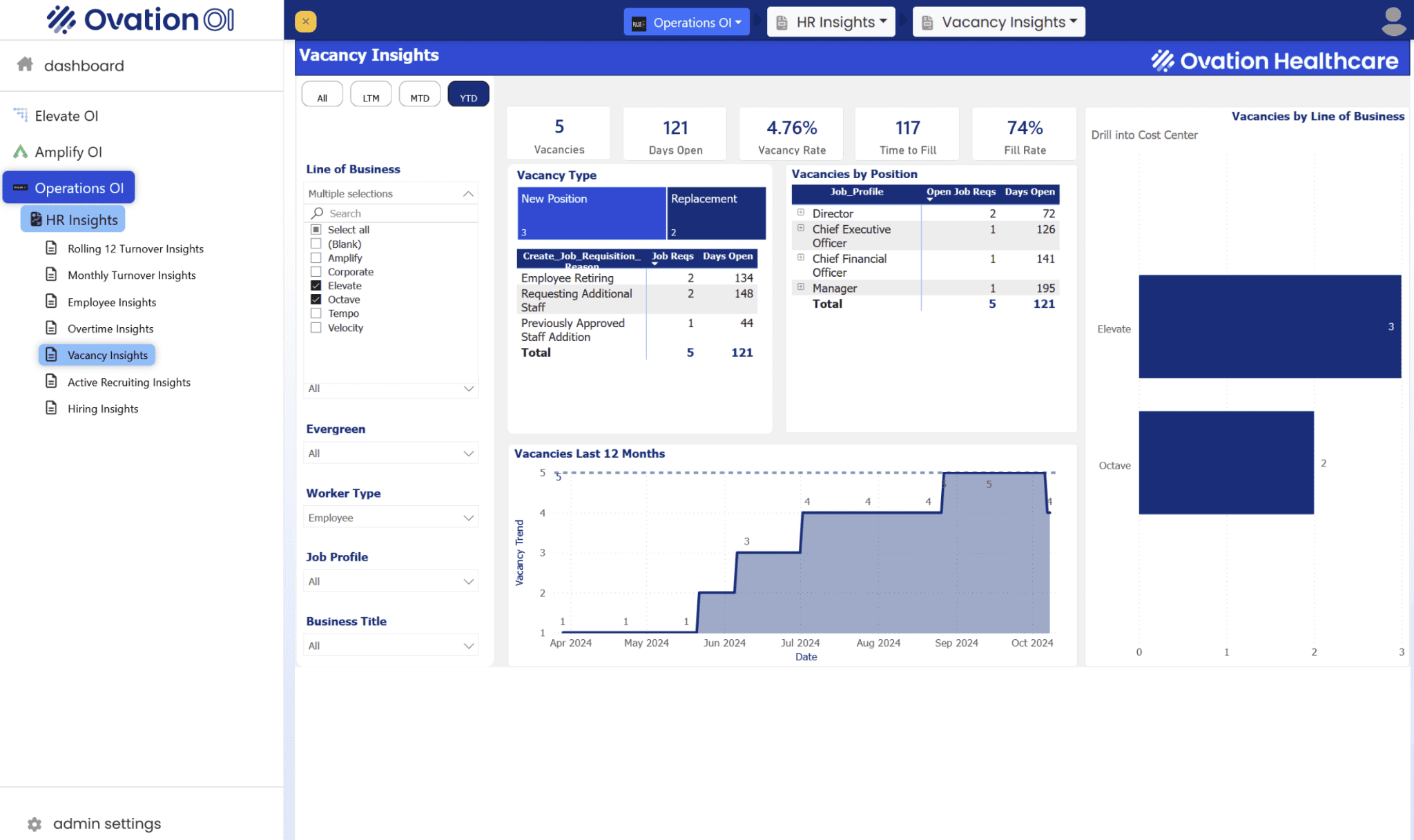
Task: Open Active Recruiting Insights report
Action: click(x=129, y=382)
